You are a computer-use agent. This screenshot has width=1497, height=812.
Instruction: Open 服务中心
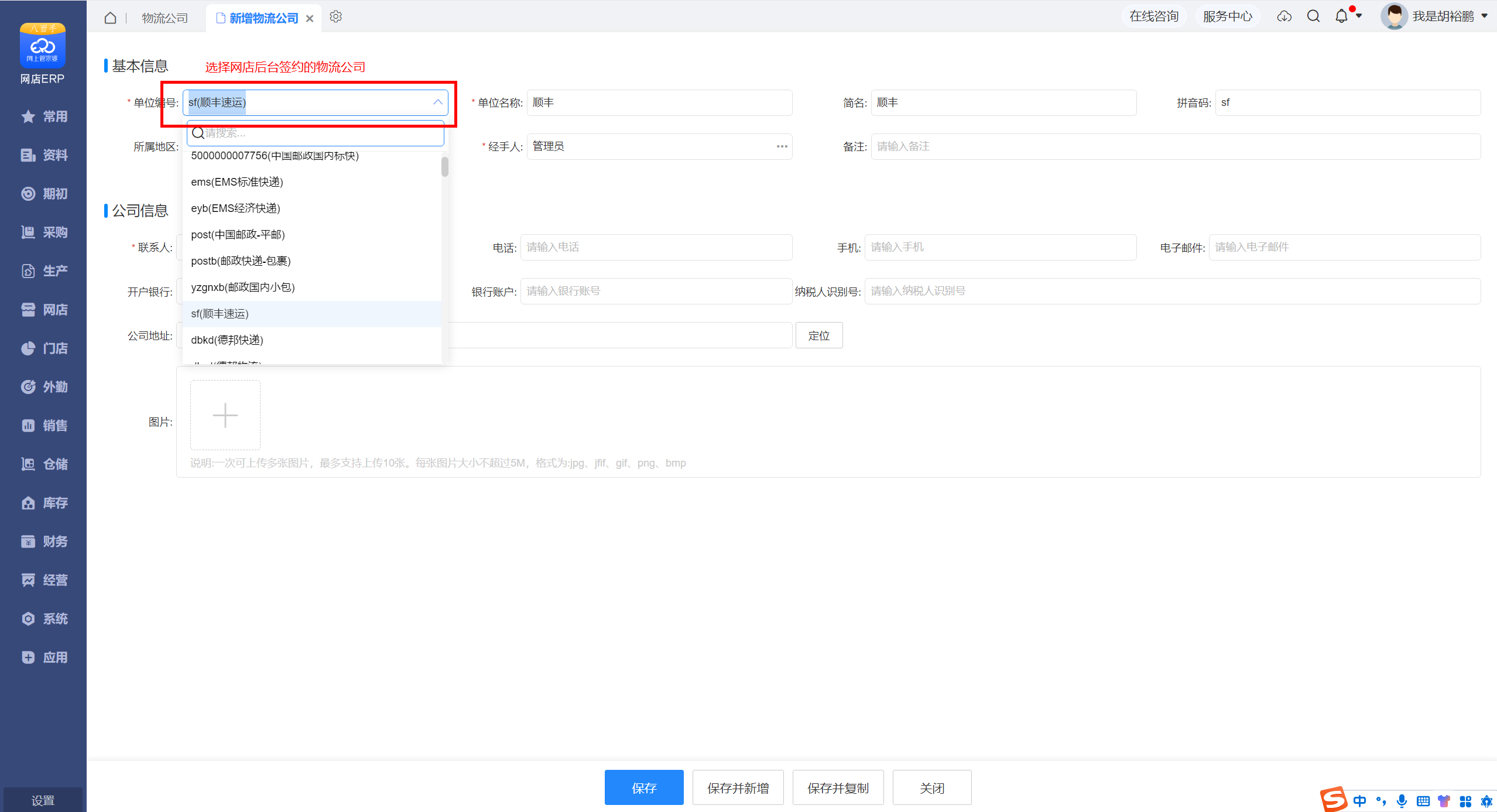click(1228, 16)
